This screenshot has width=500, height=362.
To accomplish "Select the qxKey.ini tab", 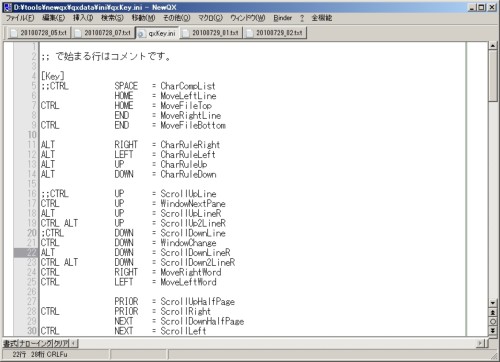I will pos(157,33).
